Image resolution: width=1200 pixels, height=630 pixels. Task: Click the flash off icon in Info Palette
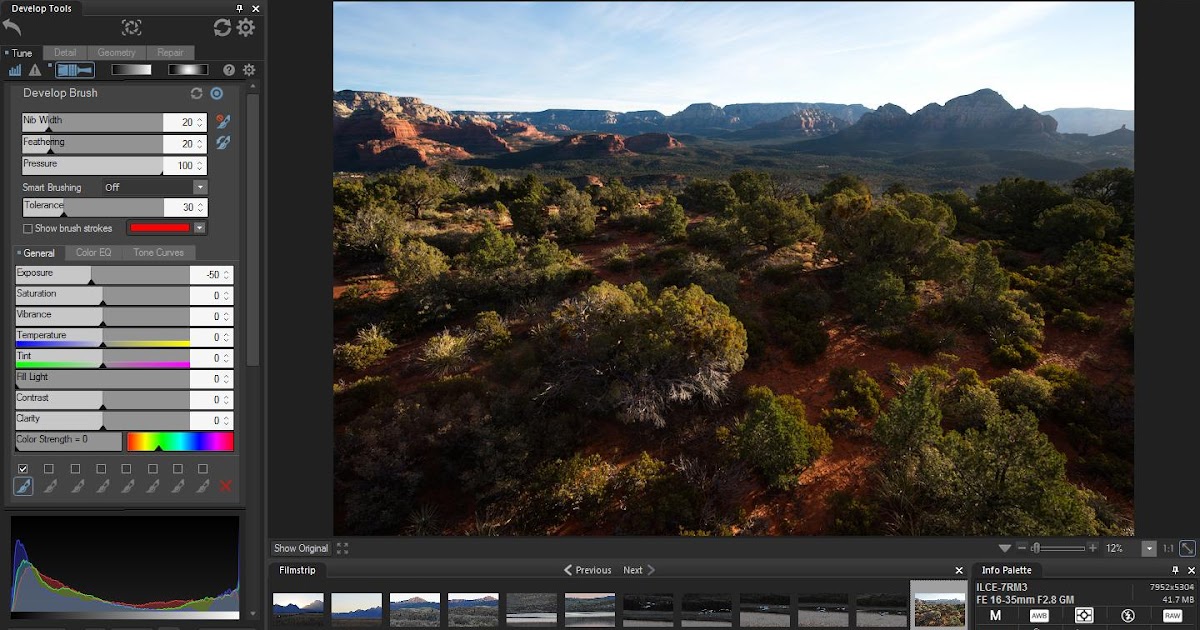click(1128, 616)
